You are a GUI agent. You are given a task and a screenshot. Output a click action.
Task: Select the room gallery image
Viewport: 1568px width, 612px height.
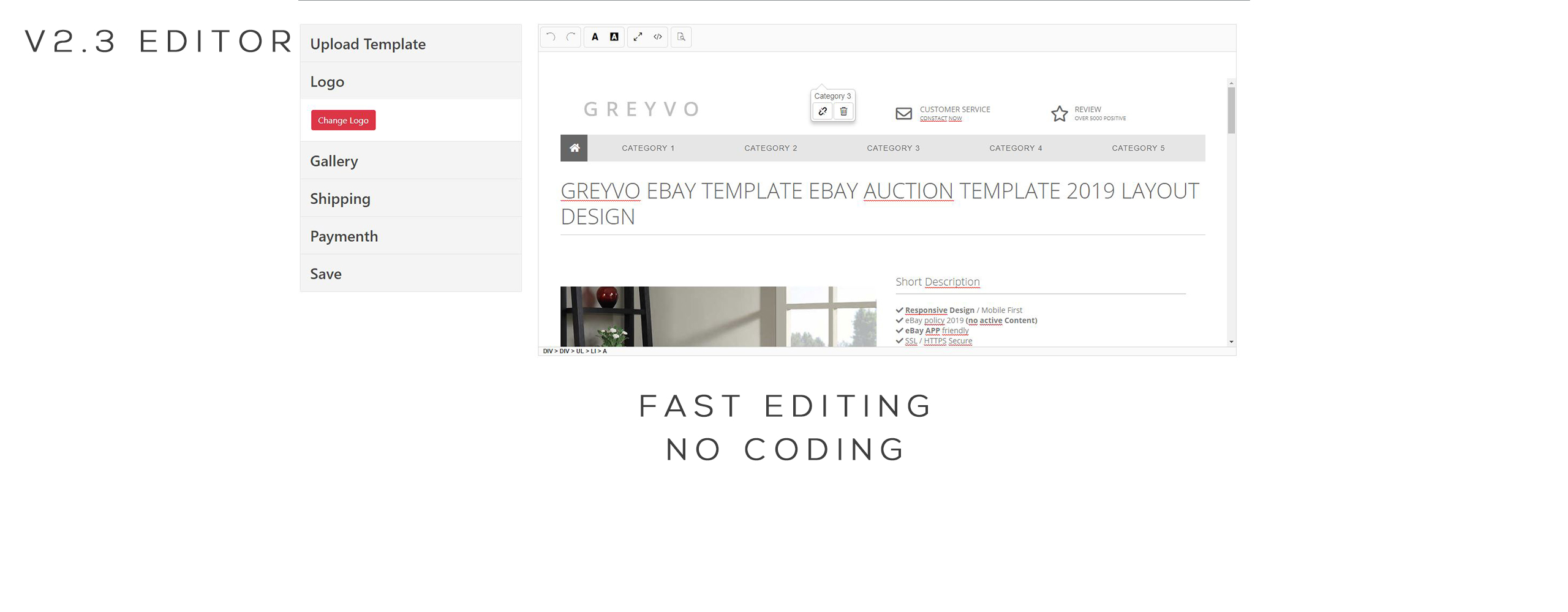click(x=718, y=316)
